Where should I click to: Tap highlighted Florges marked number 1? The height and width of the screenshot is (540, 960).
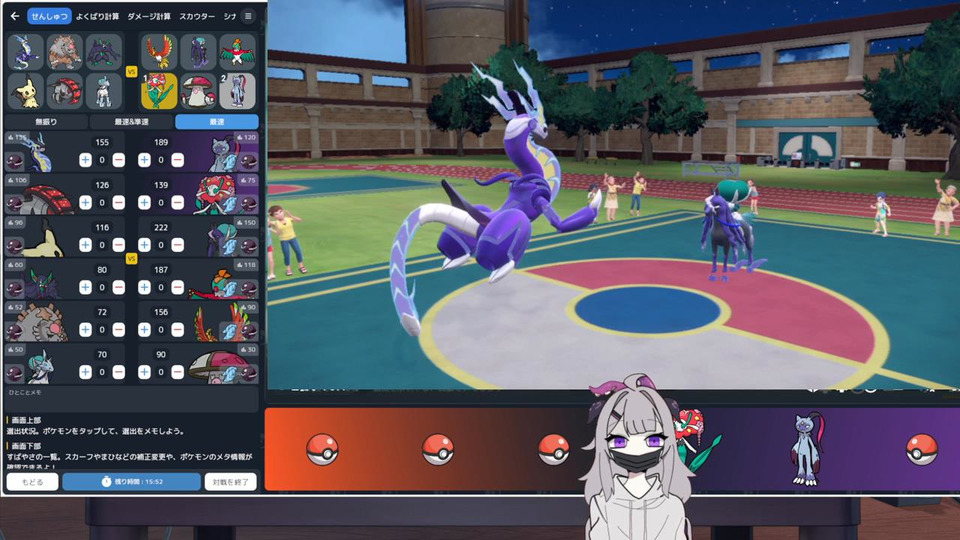(159, 91)
